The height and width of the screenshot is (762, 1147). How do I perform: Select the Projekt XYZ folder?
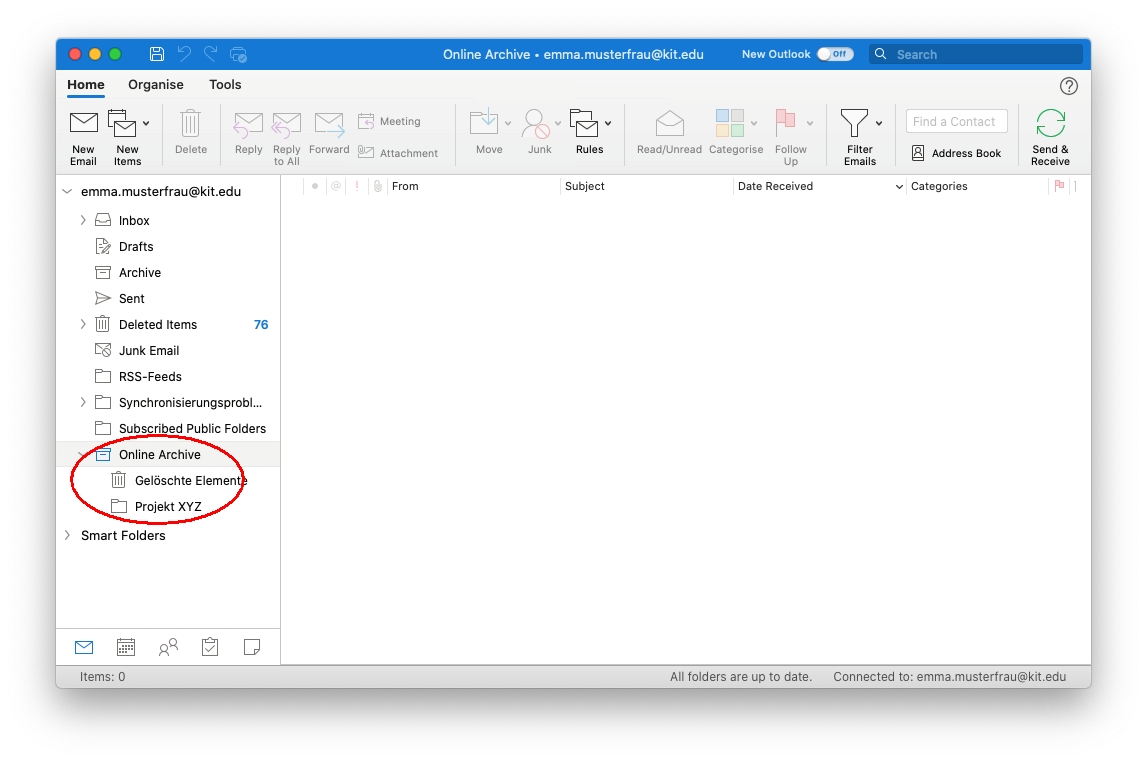pos(168,507)
